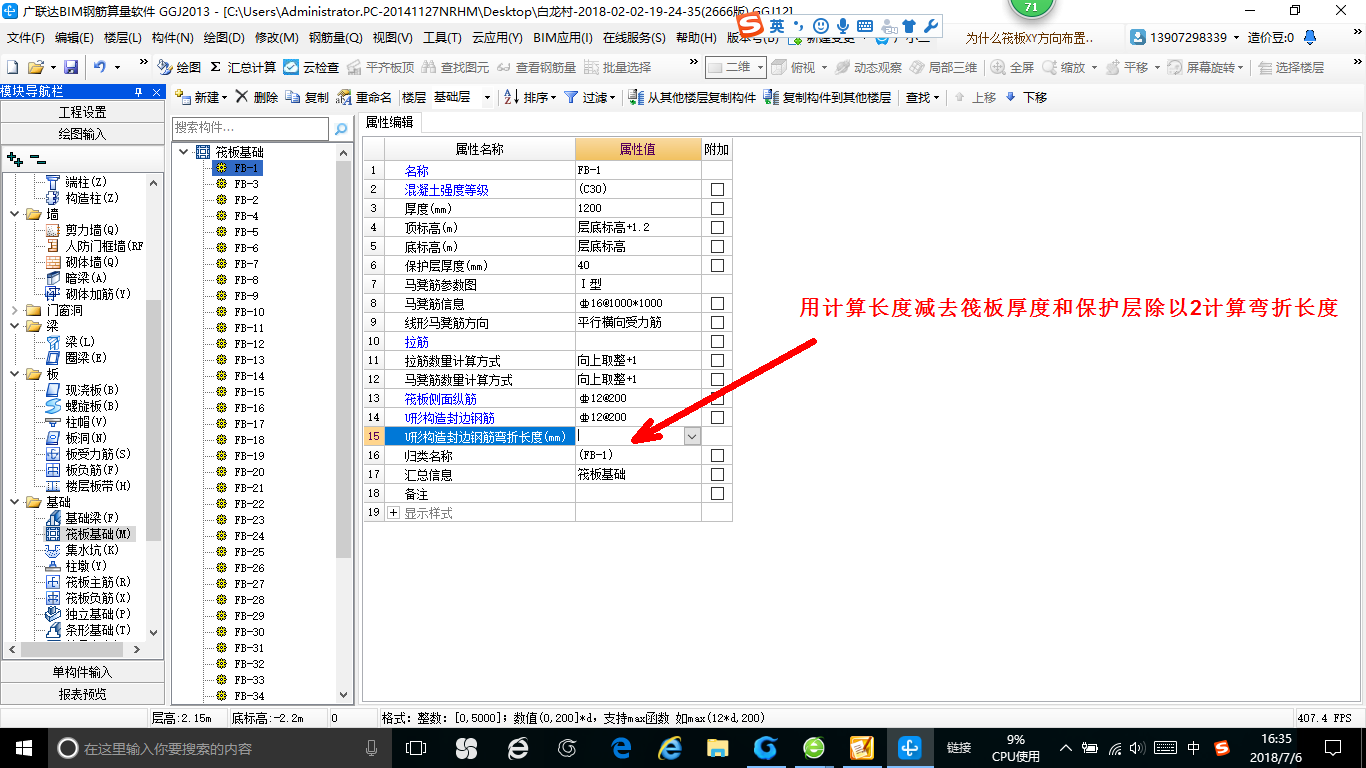This screenshot has height=768, width=1366.
Task: Click the 报表预览 panel button
Action: coord(82,694)
